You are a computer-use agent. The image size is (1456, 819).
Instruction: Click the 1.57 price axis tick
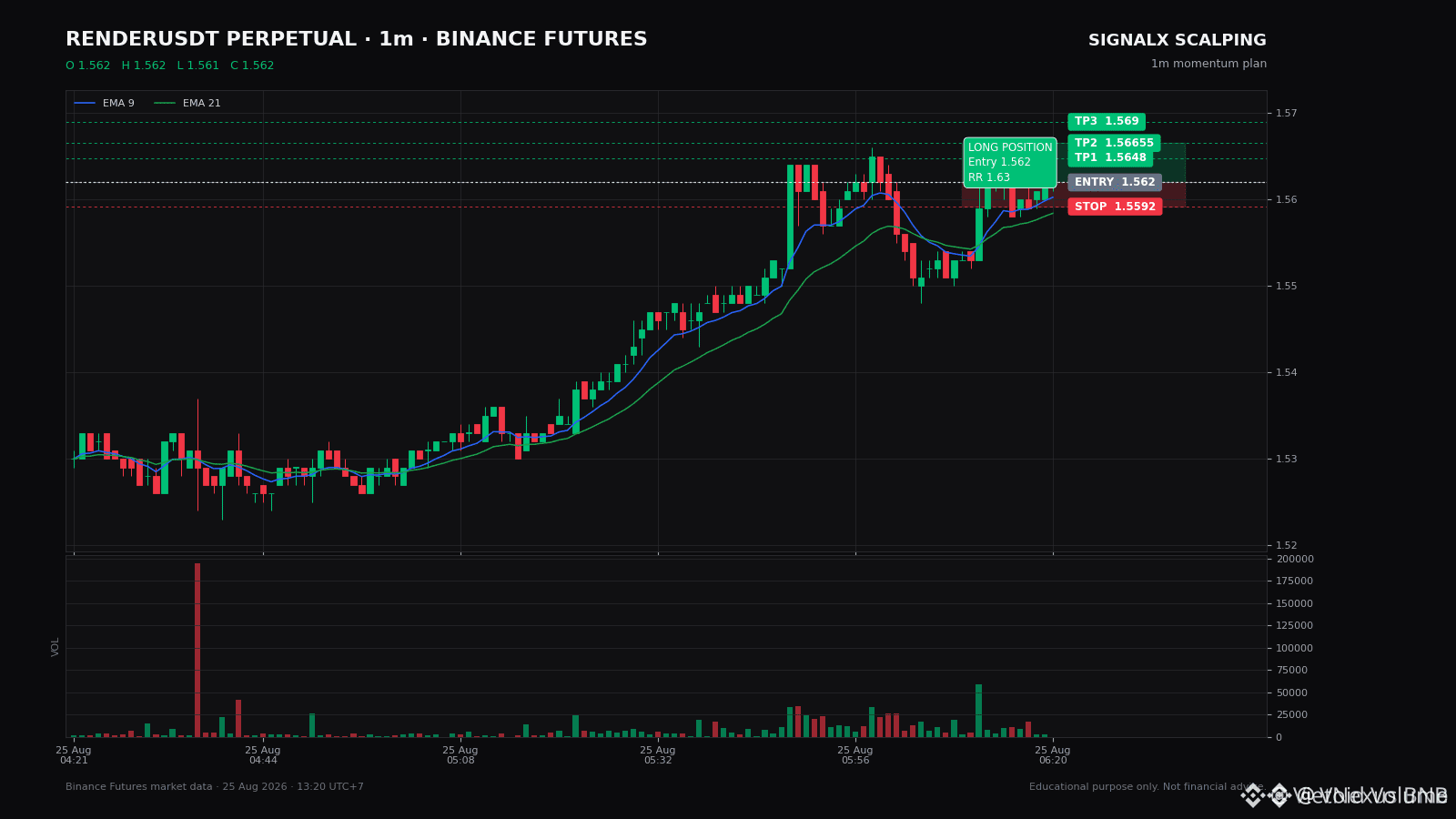tap(1286, 114)
